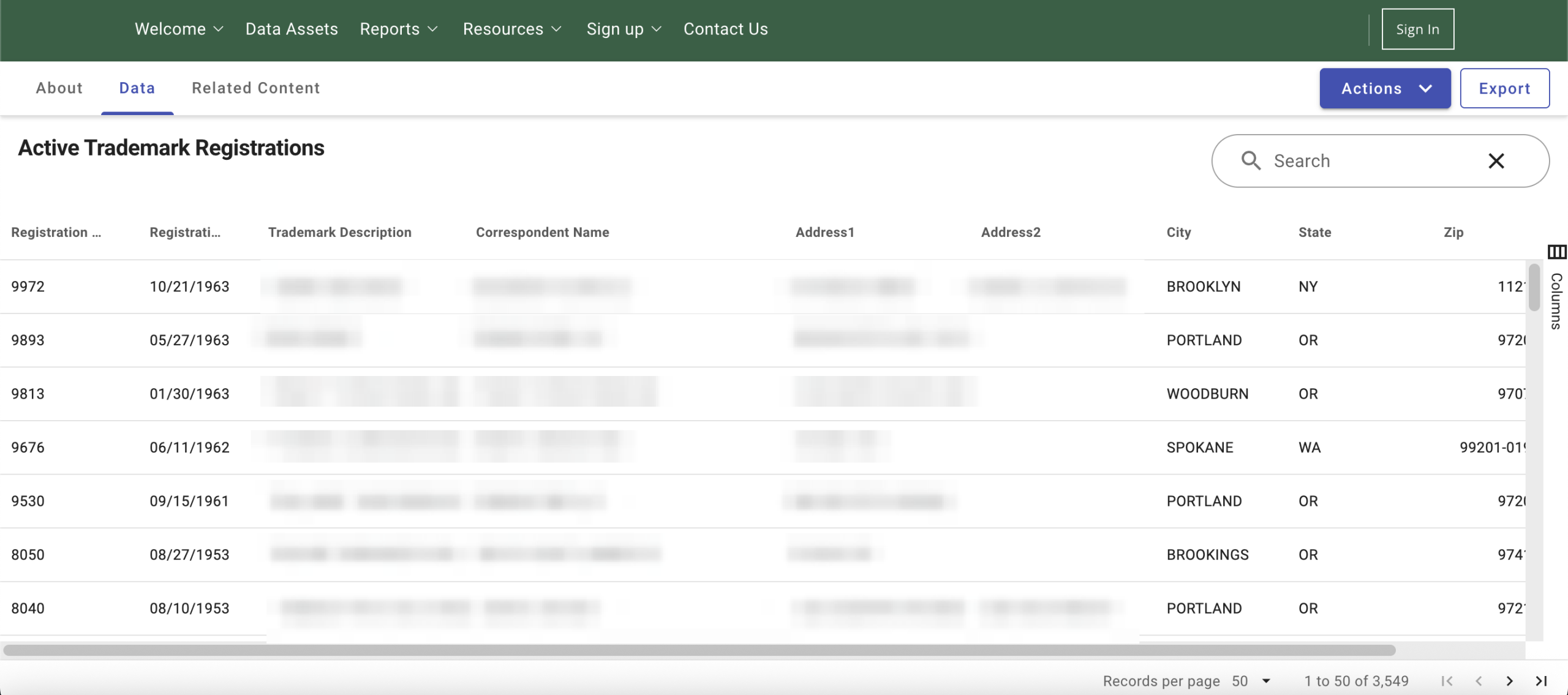
Task: Go to the next page arrow
Action: (x=1510, y=681)
